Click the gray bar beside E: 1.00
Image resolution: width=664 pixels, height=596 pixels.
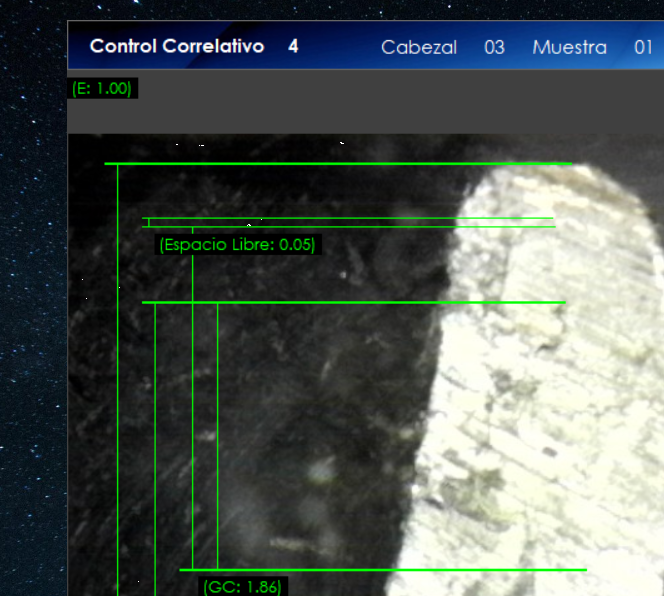click(400, 102)
